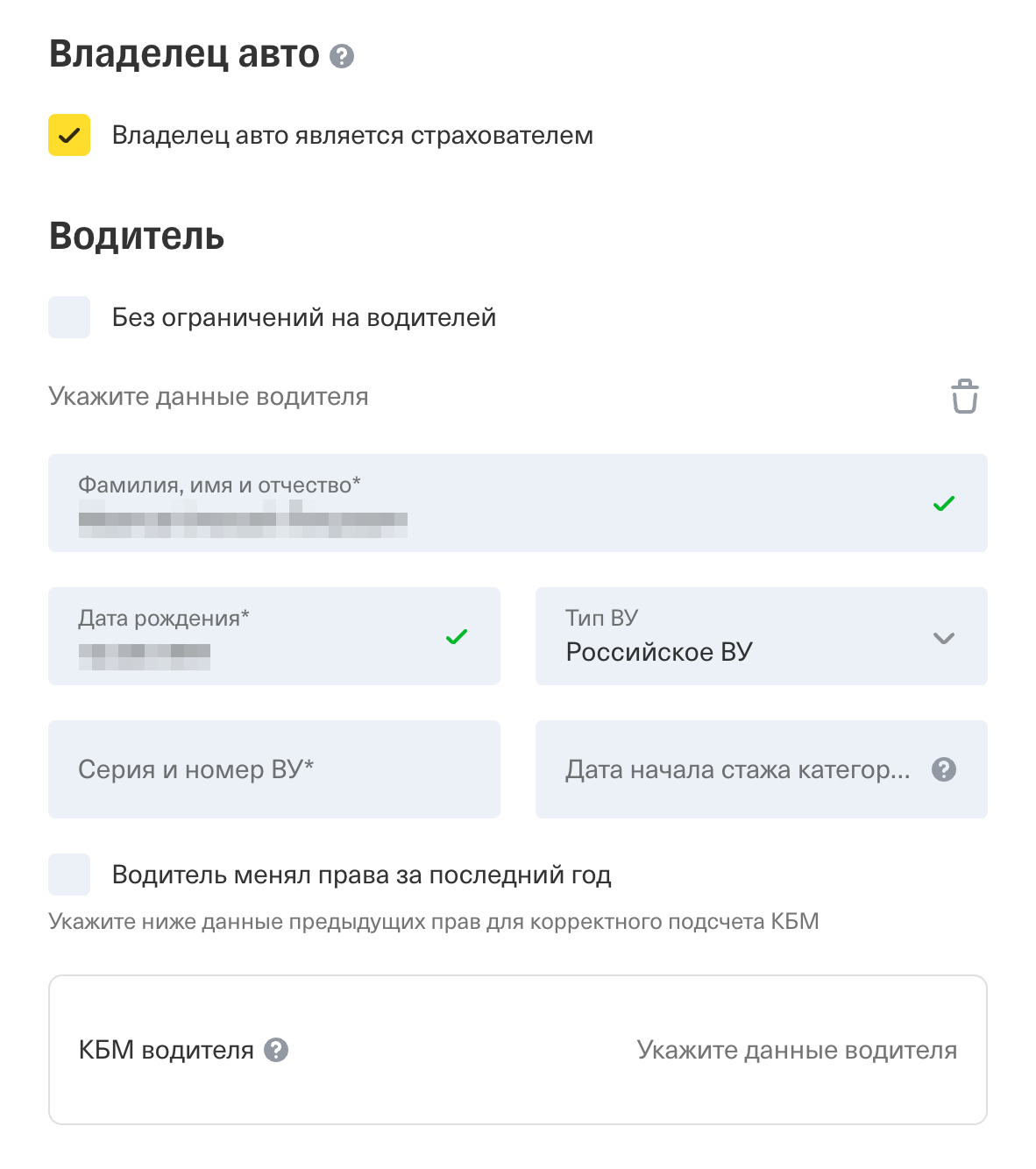This screenshot has width=1036, height=1169.
Task: Click the Дата начала стажа field
Action: click(736, 769)
